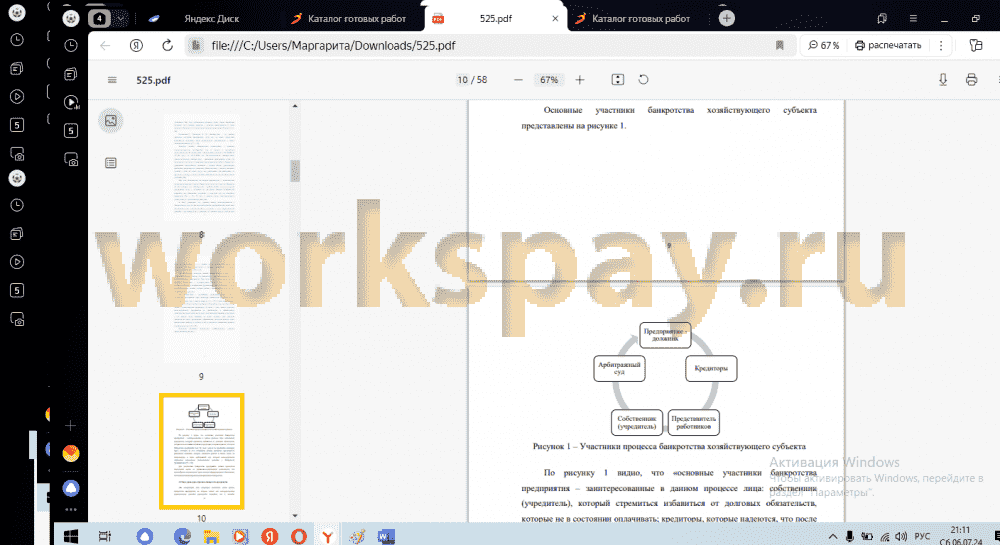Bookmark this page in the address bar
The width and height of the screenshot is (1000, 545).
click(779, 45)
